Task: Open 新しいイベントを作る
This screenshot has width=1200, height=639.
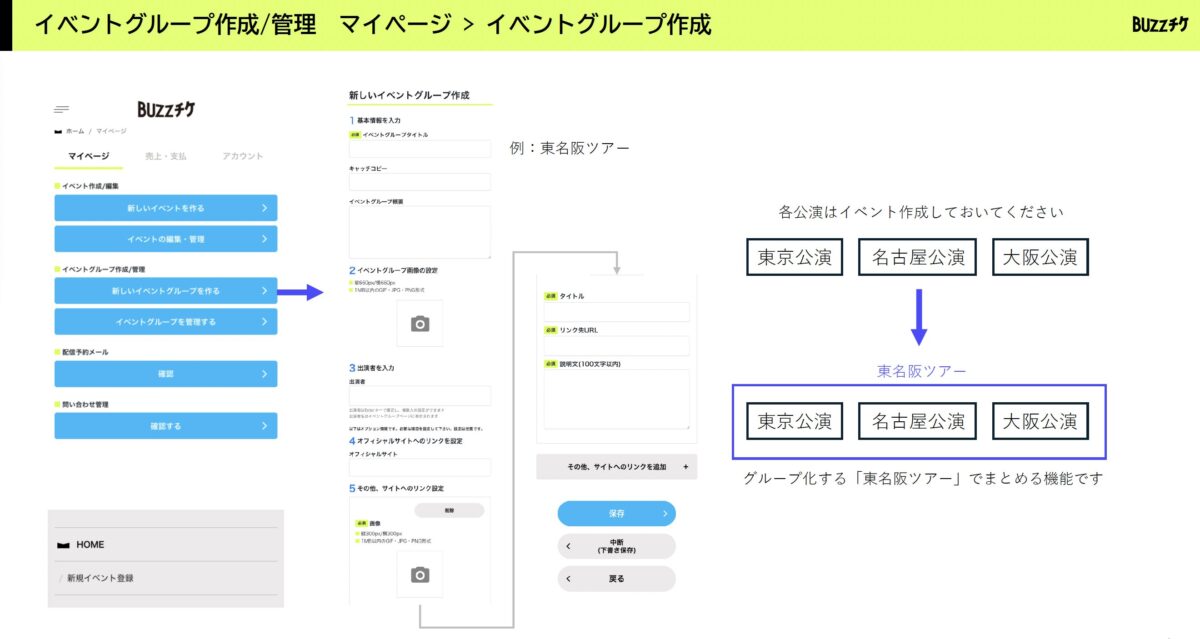Action: pos(166,208)
